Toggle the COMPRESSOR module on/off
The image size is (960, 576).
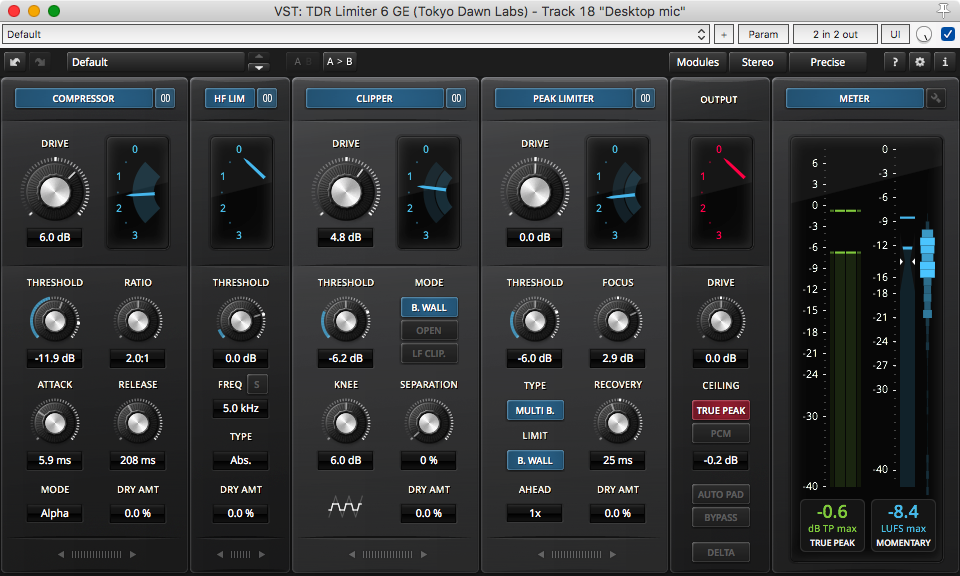click(x=83, y=98)
